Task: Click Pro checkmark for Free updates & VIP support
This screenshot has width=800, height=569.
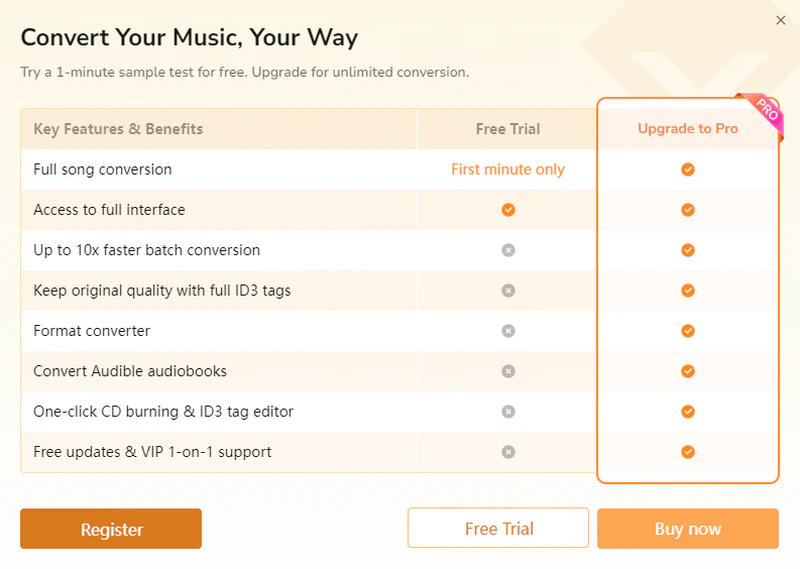Action: pyautogui.click(x=688, y=452)
